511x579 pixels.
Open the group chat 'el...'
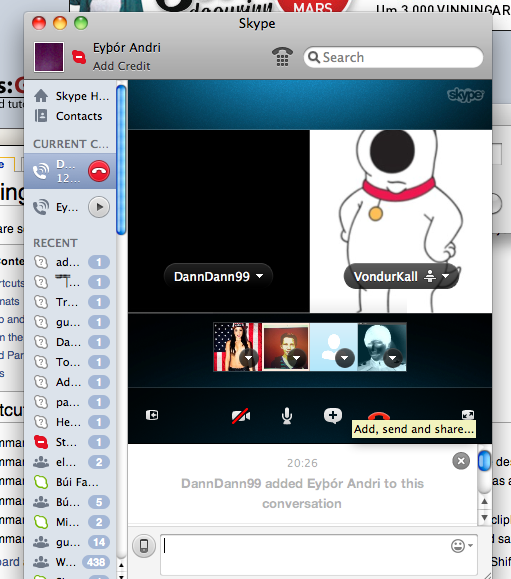click(71, 462)
